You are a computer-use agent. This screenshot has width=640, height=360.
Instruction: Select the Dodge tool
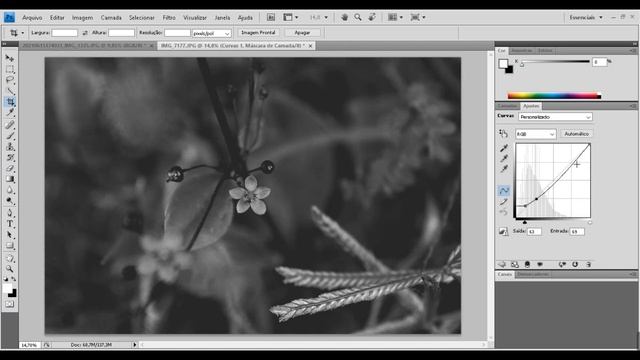coord(9,201)
